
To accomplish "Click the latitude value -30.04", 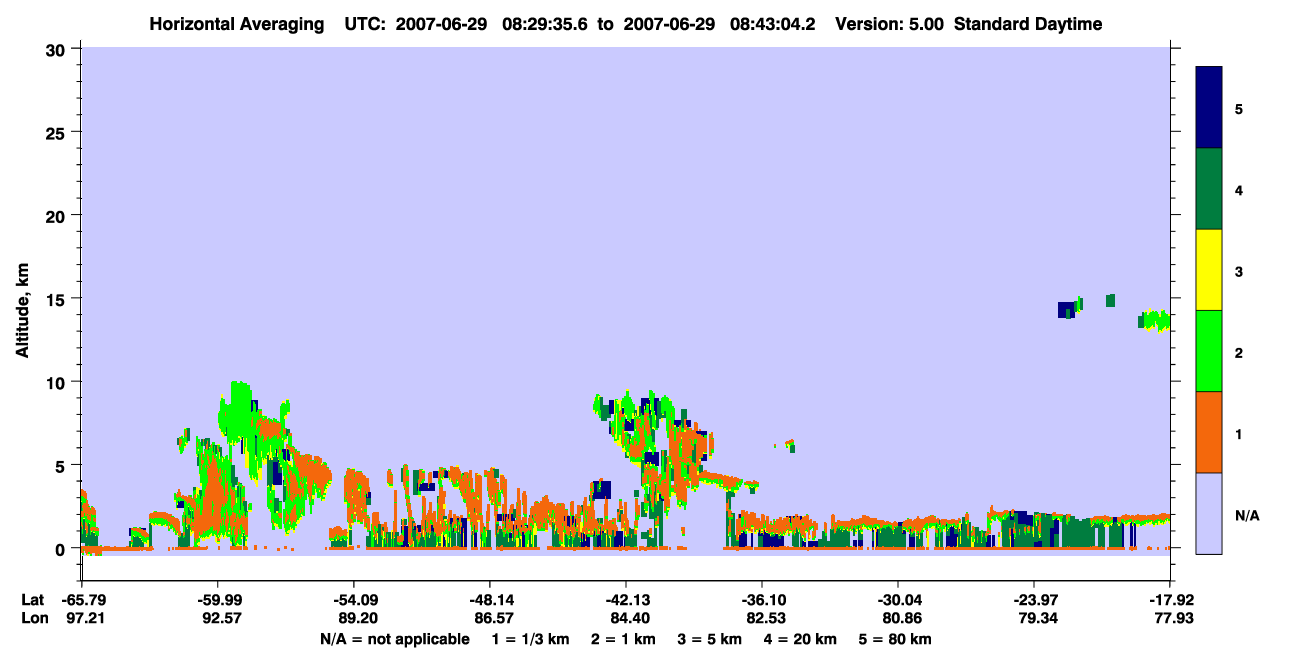I will click(x=898, y=600).
